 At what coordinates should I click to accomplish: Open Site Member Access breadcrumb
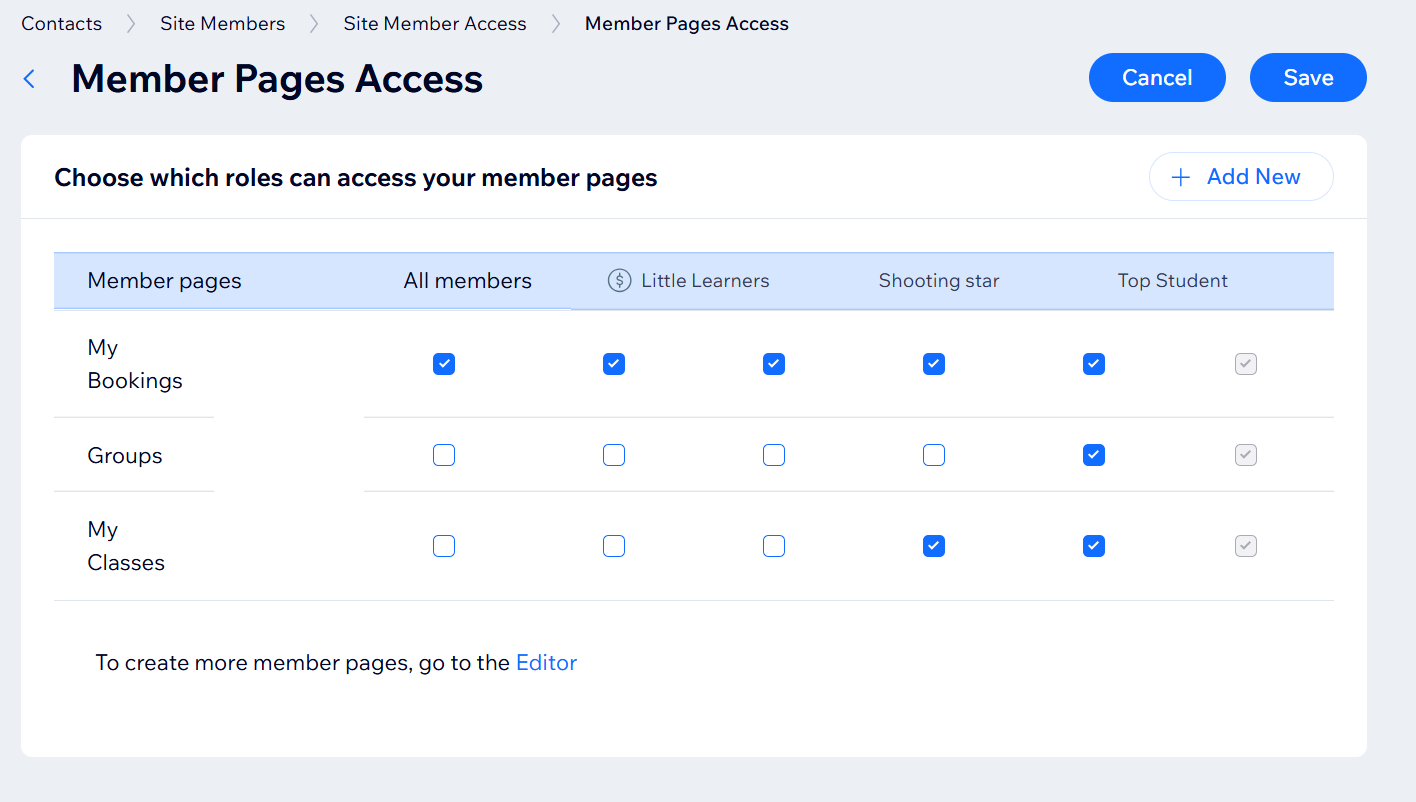434,23
